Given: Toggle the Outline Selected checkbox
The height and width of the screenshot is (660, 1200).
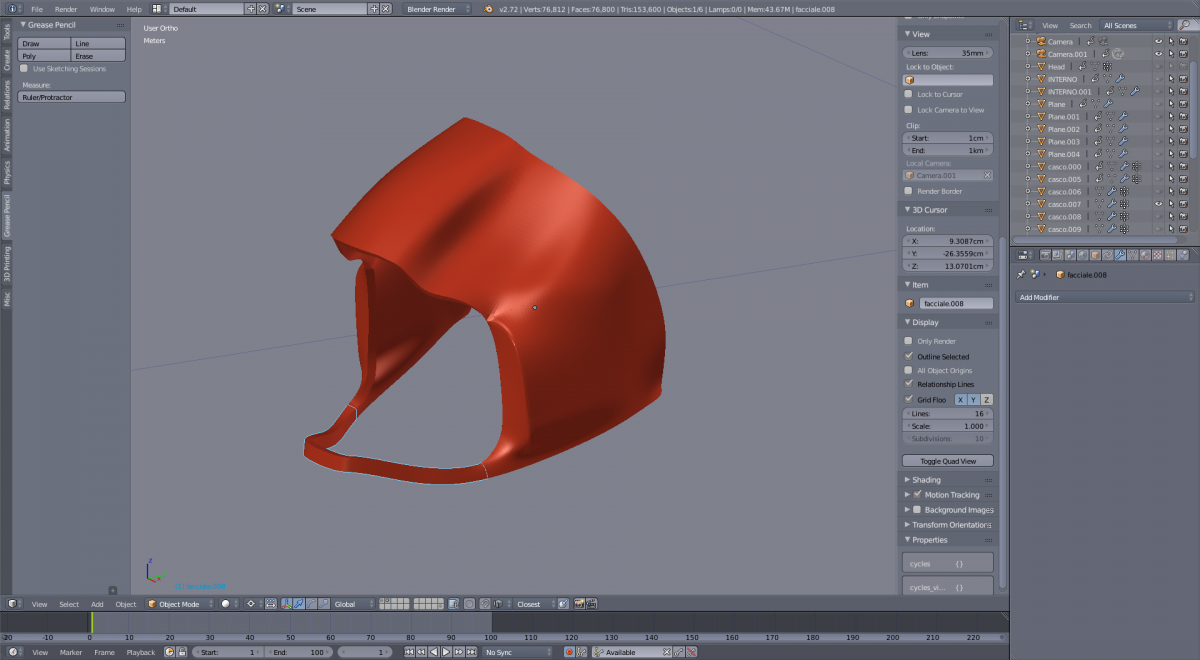Looking at the screenshot, I should coord(908,356).
